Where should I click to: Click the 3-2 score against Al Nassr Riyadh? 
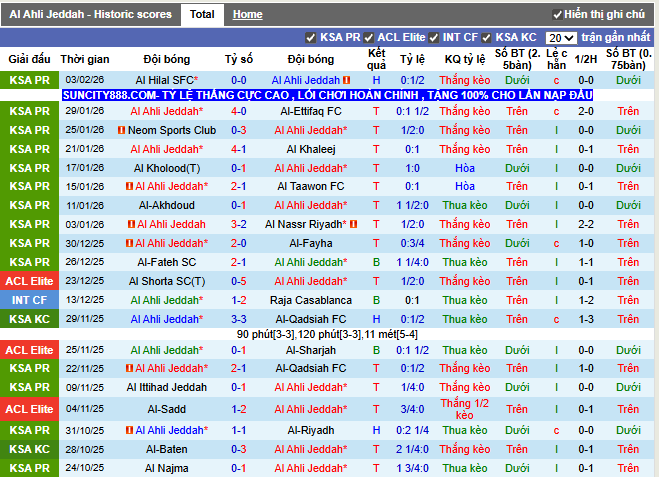coord(239,224)
